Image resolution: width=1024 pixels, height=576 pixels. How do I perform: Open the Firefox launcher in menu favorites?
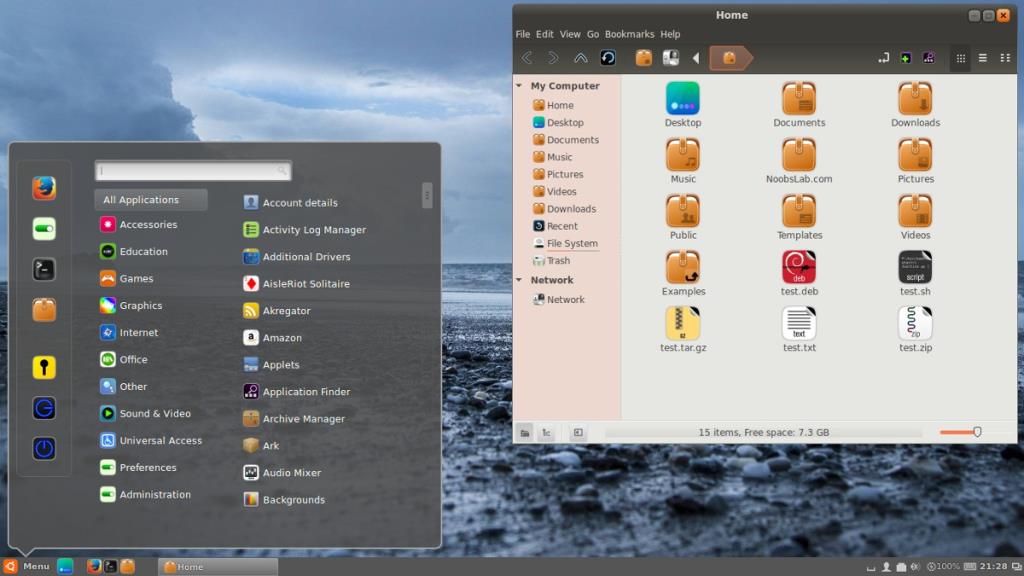[43, 188]
